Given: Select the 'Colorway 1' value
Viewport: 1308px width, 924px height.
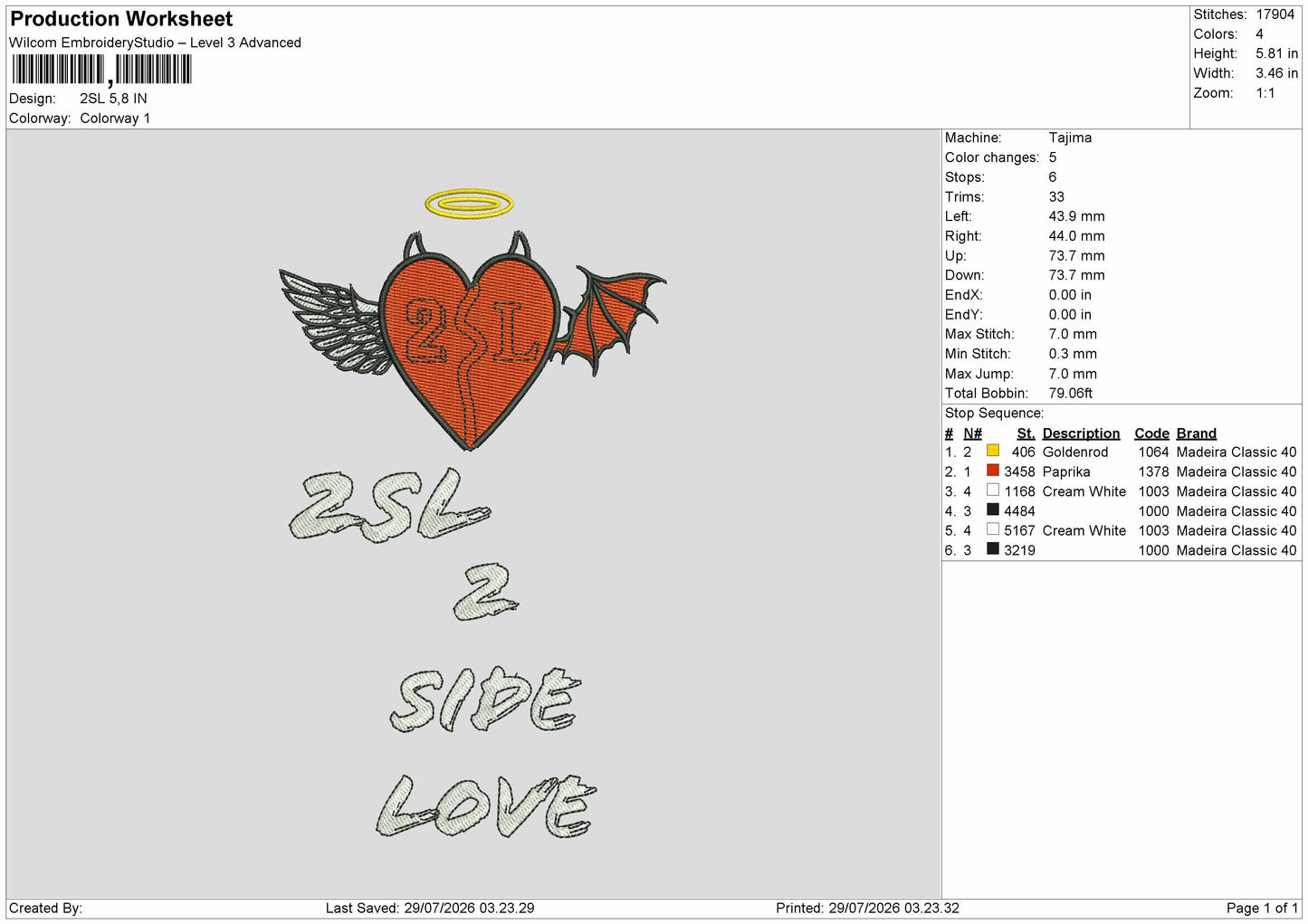Looking at the screenshot, I should (115, 119).
